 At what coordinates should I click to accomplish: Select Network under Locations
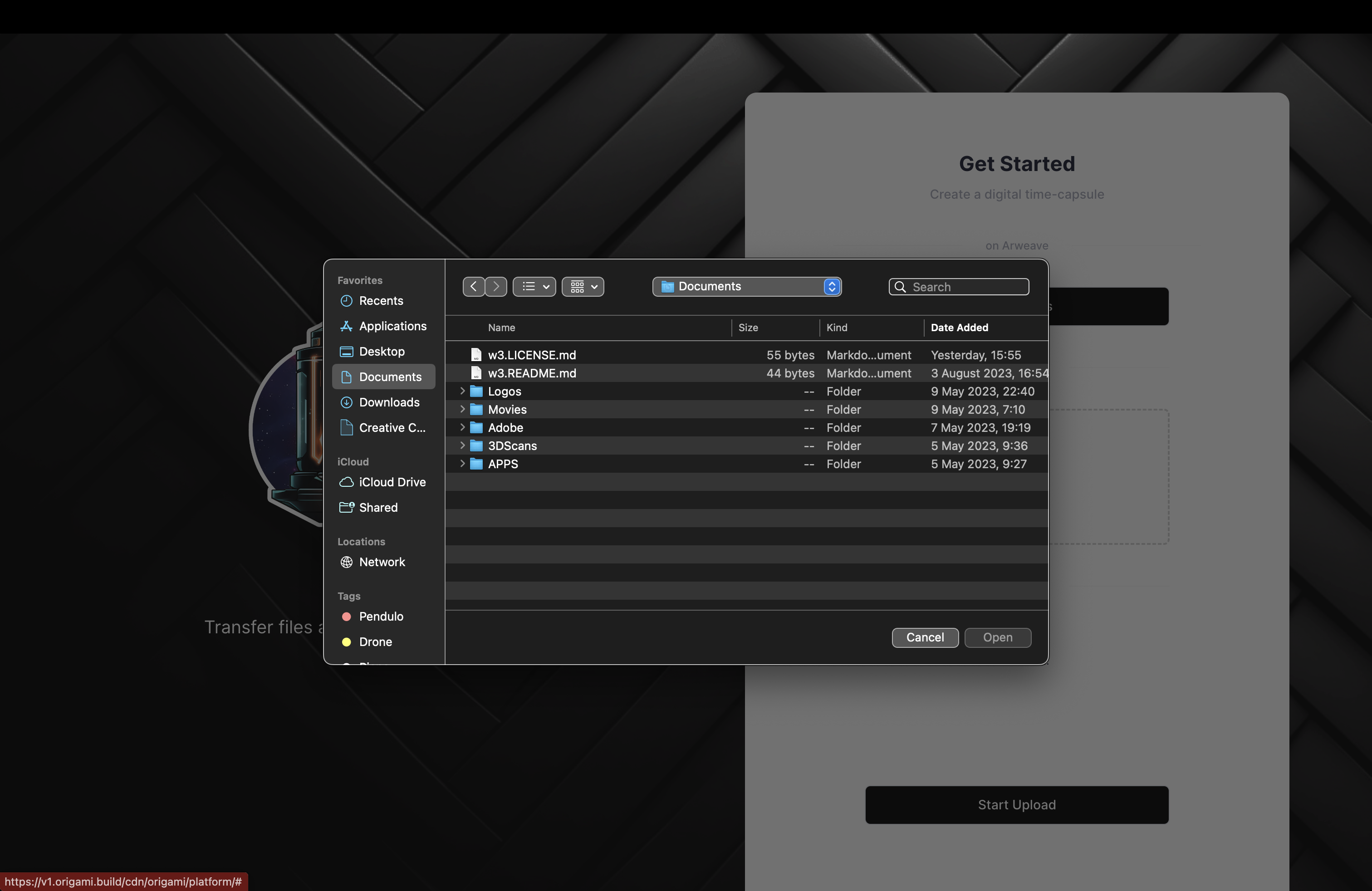coord(382,562)
